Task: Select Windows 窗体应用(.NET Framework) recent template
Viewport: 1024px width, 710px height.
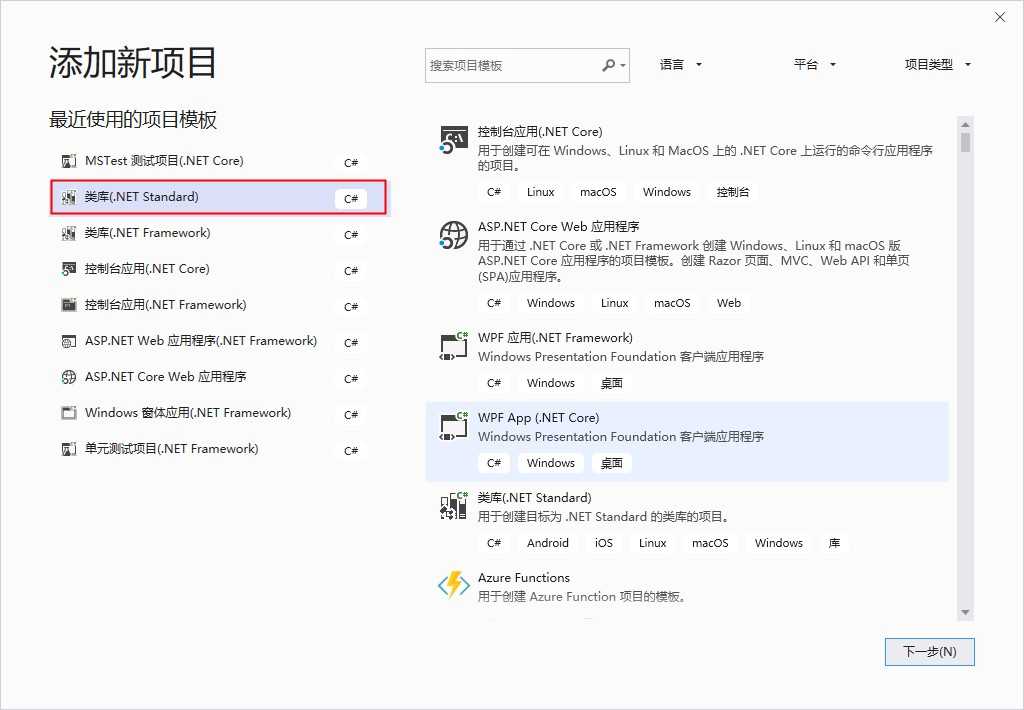Action: click(x=218, y=413)
